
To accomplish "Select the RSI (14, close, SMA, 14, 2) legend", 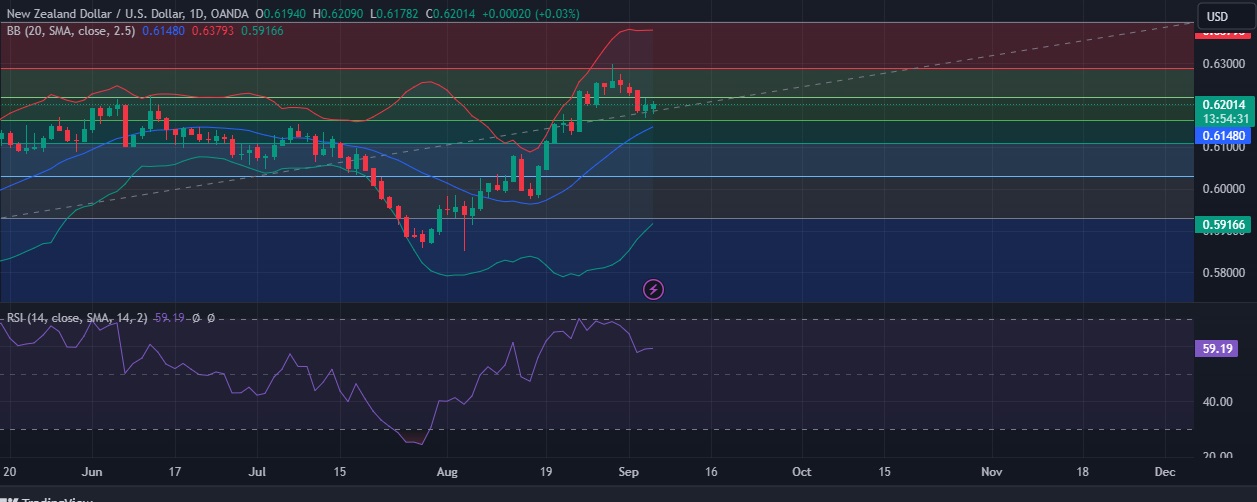I will [77, 317].
